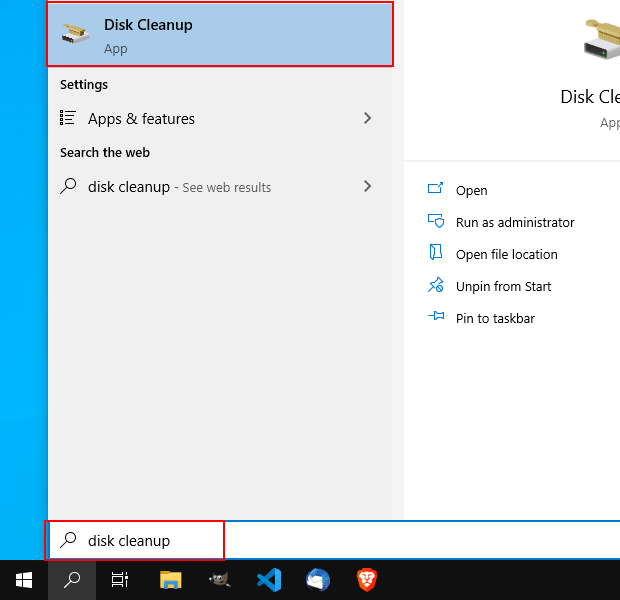Screen dimensions: 620x600
Task: Select the disk cleanup web results entry
Action: (220, 186)
